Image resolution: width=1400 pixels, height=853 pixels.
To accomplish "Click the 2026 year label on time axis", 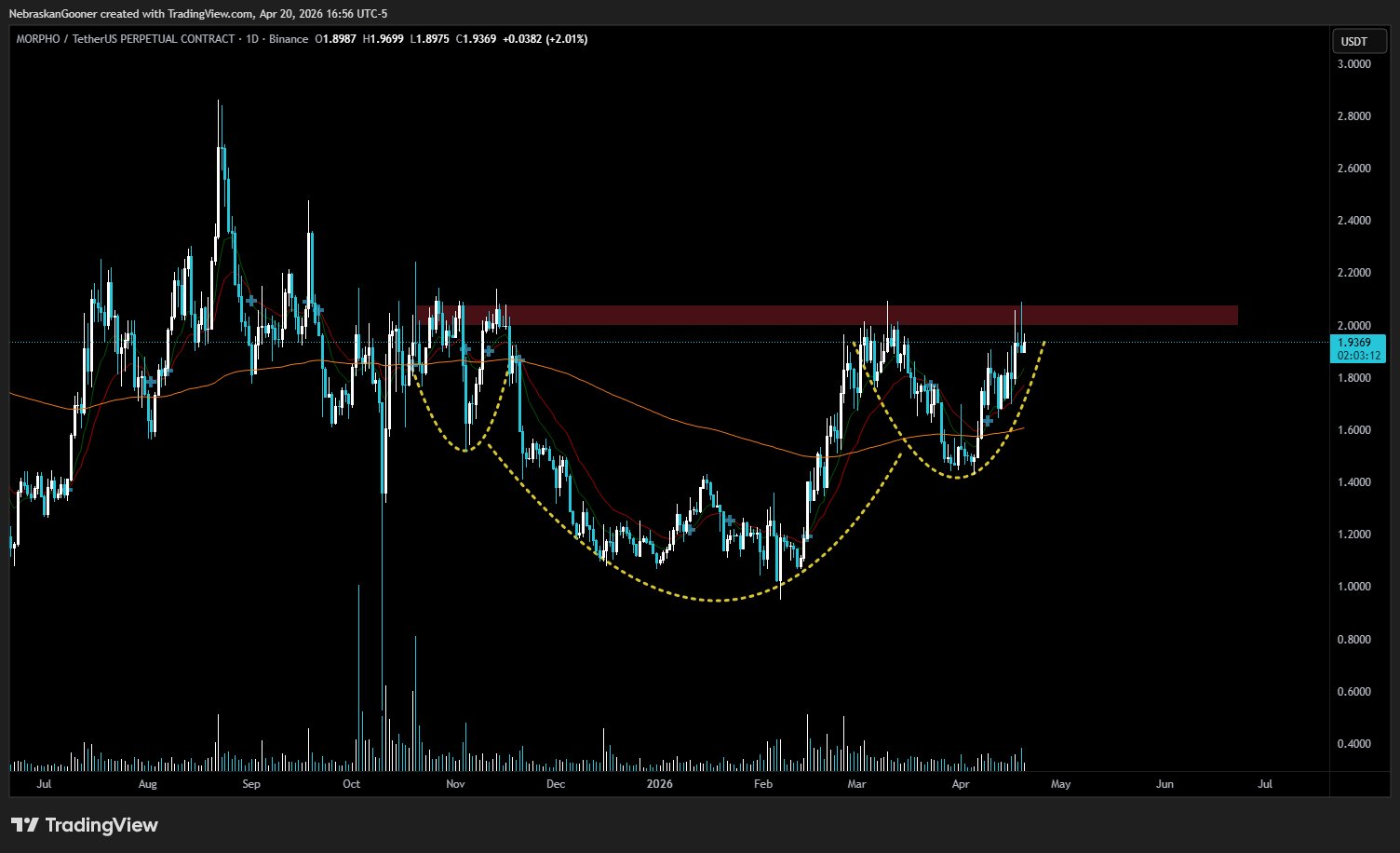I will coord(659,784).
